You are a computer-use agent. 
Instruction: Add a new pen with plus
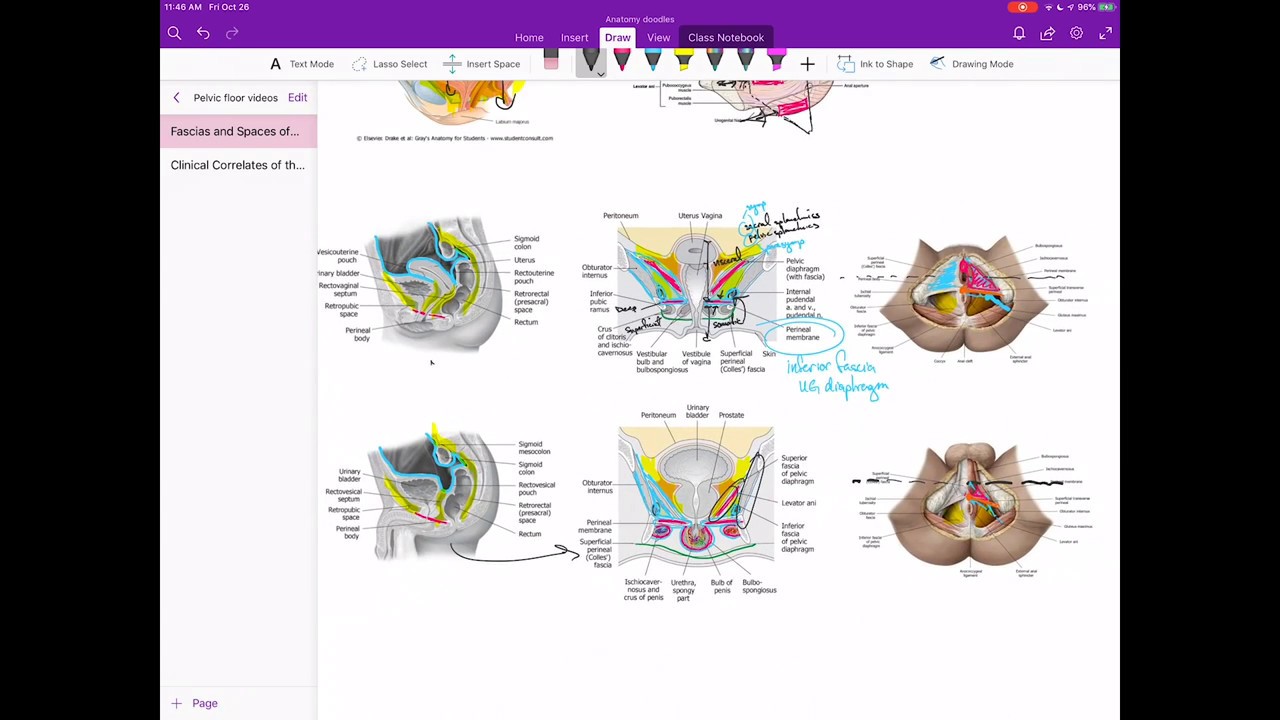coord(807,64)
